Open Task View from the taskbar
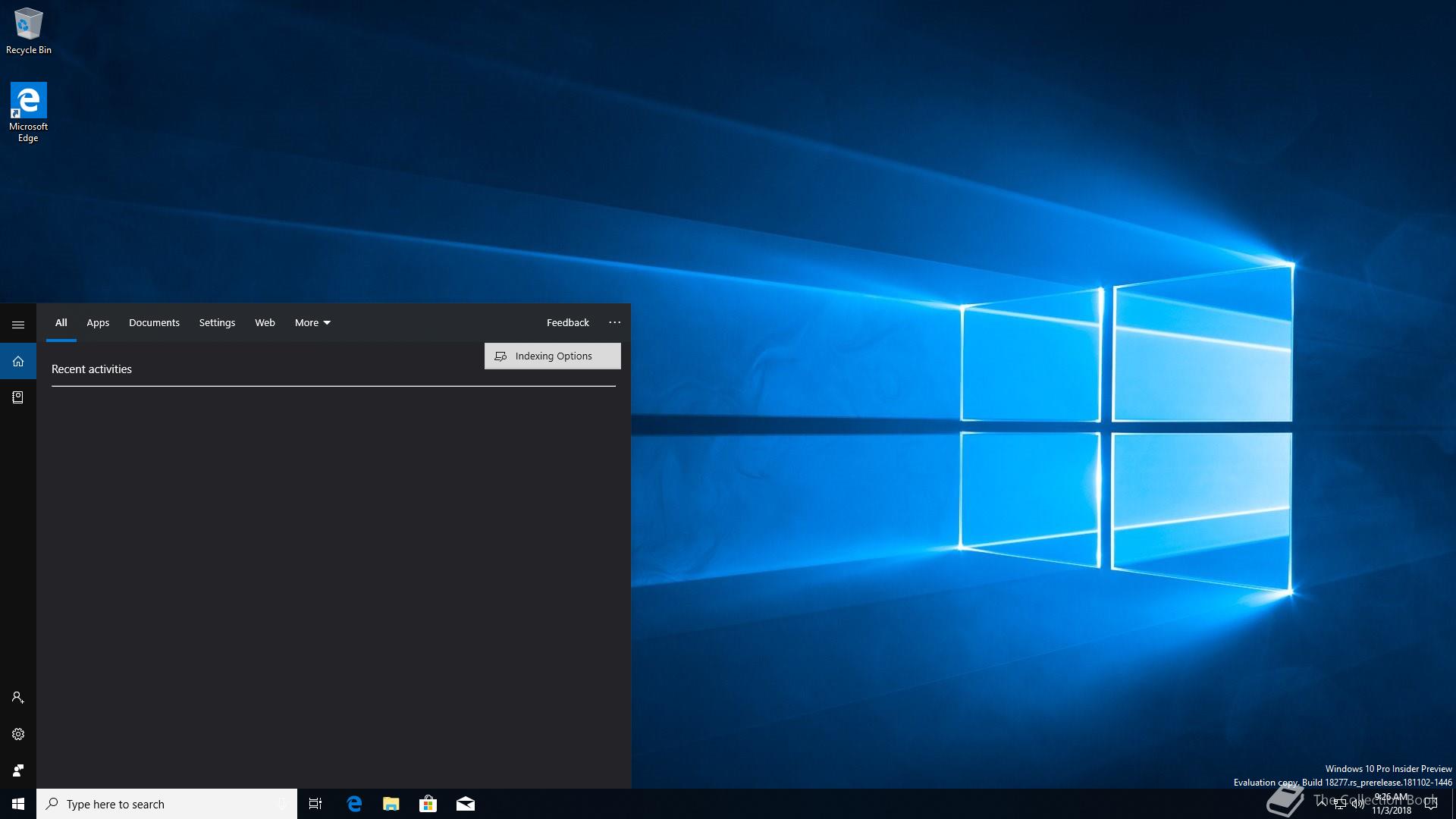The height and width of the screenshot is (819, 1456). 315,804
